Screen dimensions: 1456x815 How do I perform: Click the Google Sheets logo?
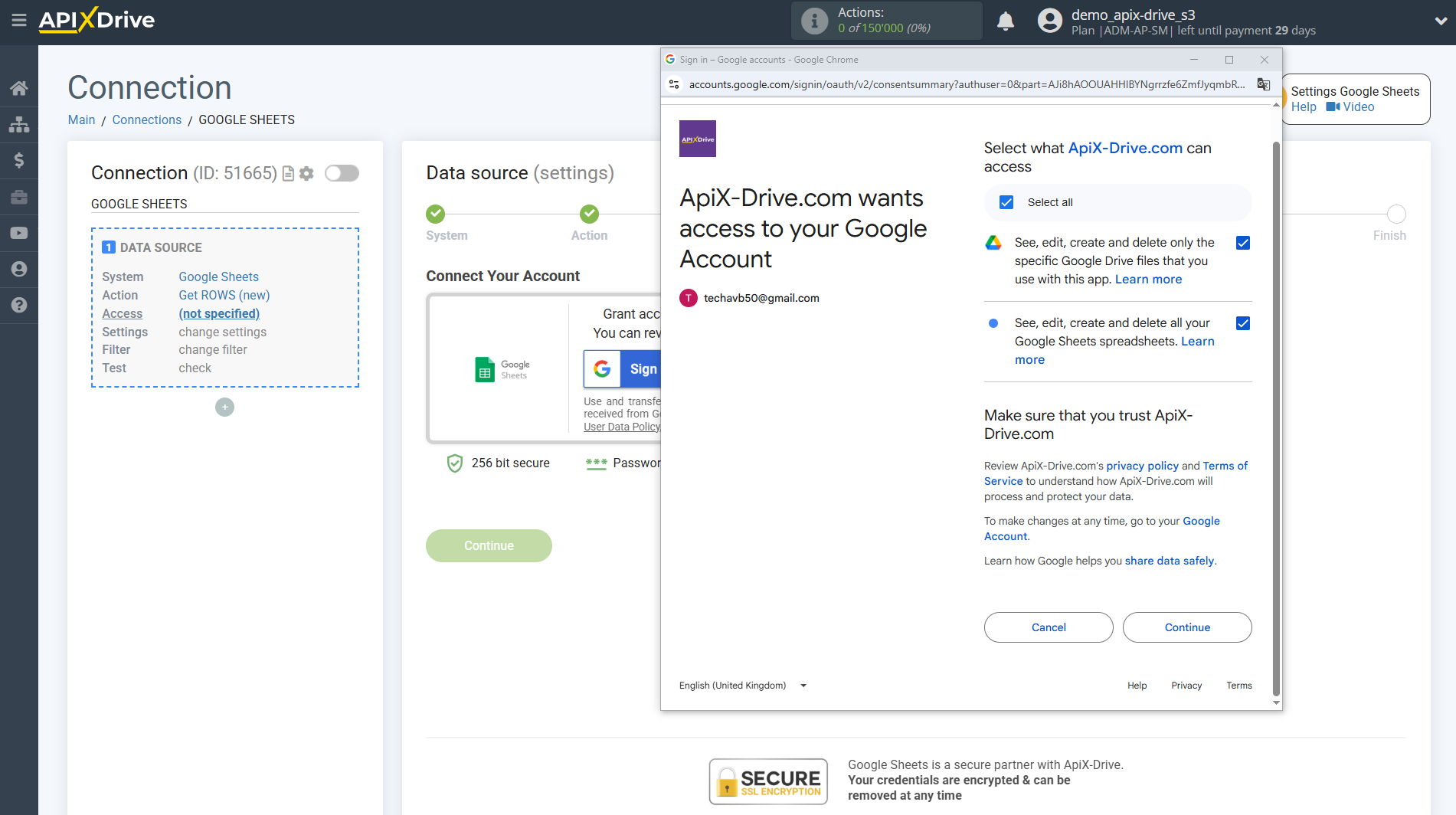click(502, 369)
